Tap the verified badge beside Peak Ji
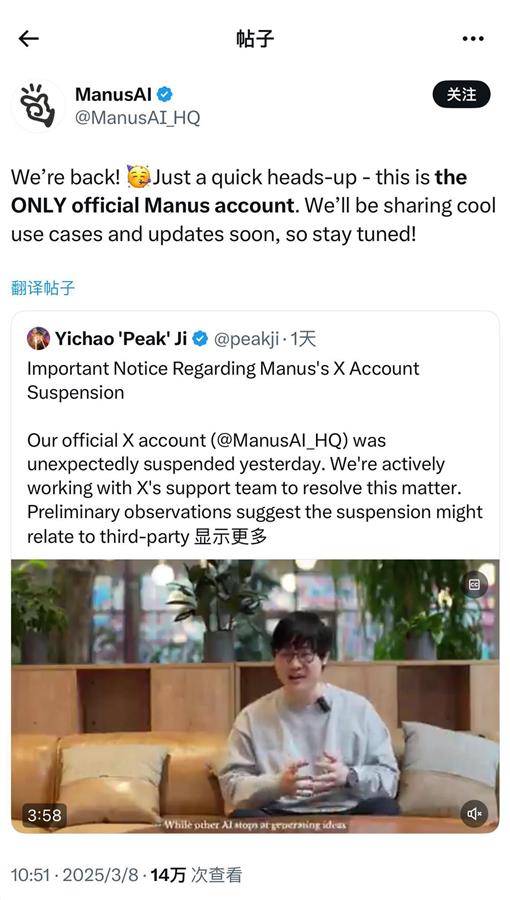 pos(200,339)
